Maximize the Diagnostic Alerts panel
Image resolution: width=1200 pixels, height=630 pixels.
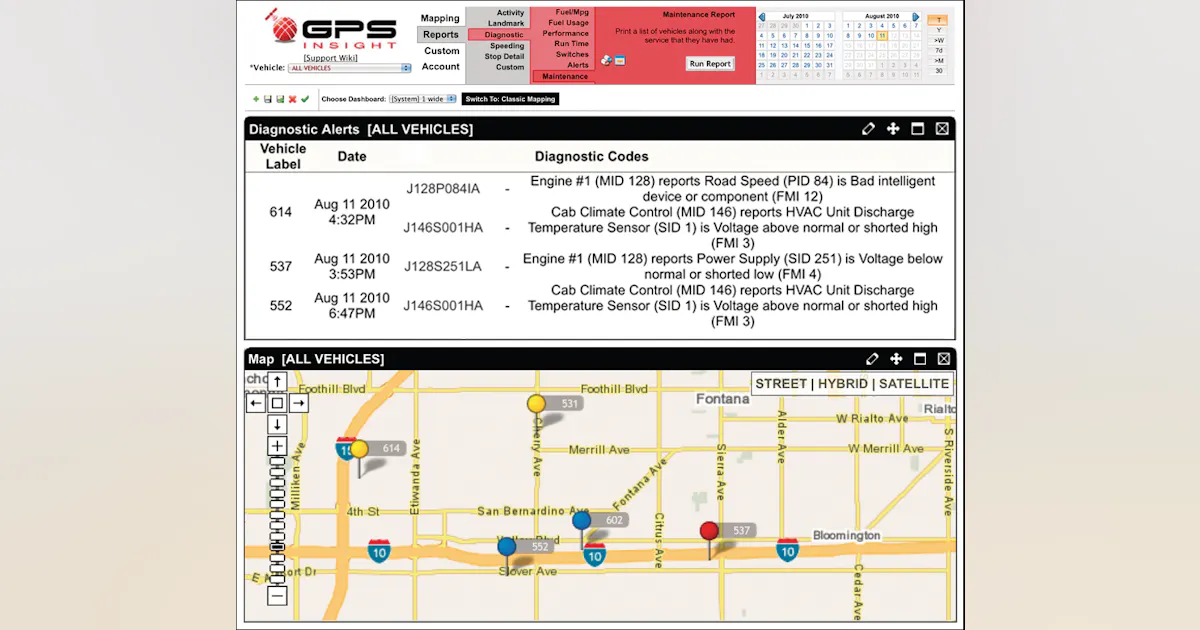[918, 129]
